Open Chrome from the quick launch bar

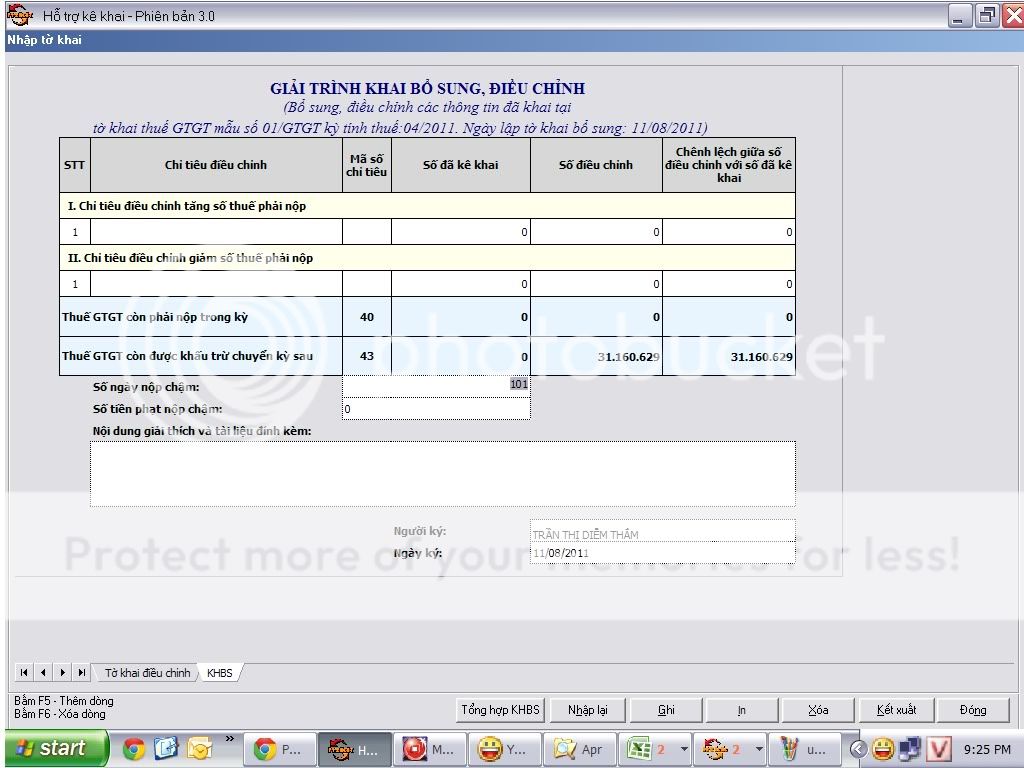tap(134, 749)
